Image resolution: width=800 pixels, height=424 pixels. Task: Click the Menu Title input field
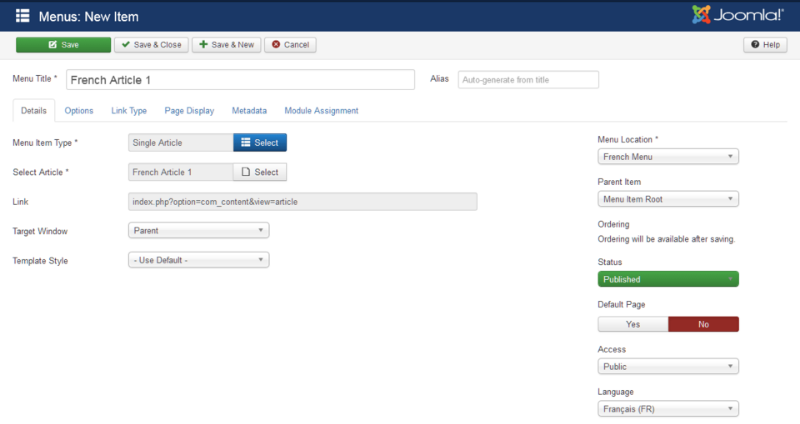tap(240, 80)
